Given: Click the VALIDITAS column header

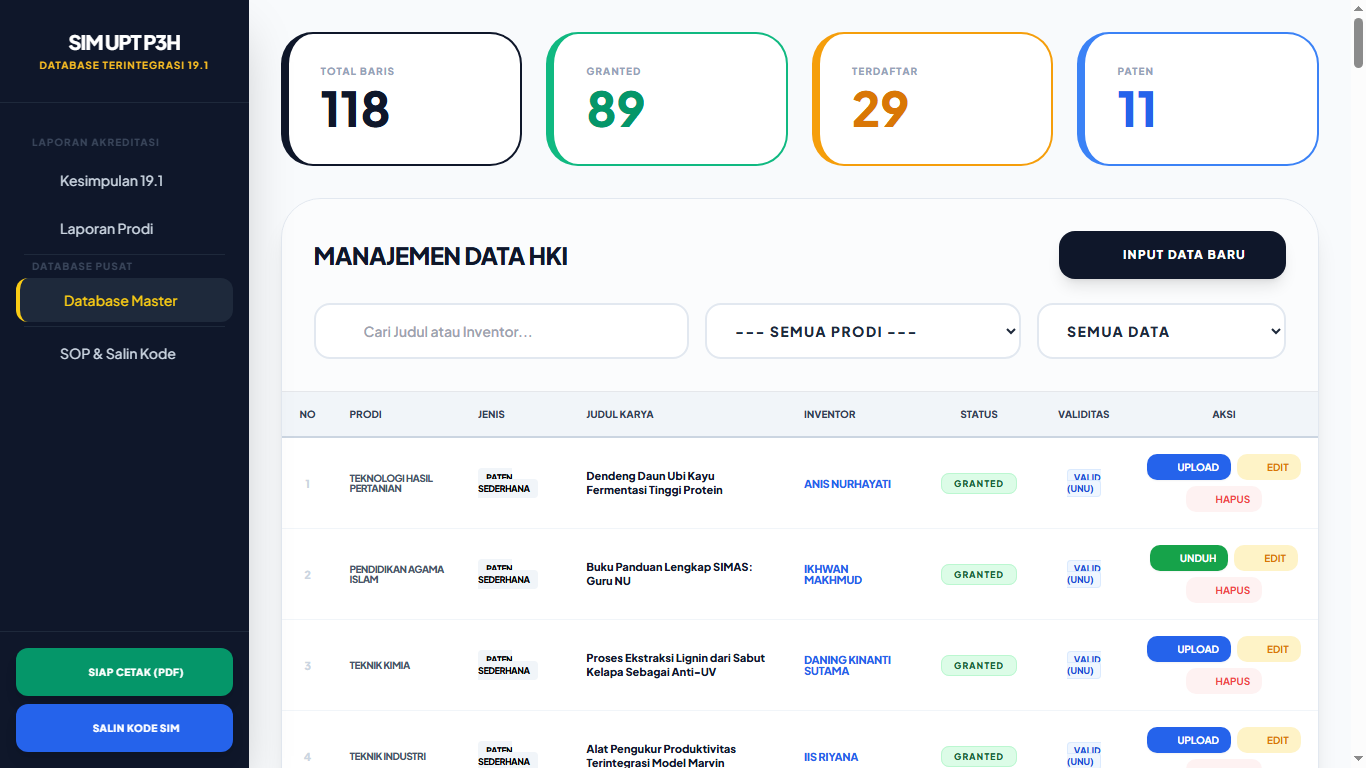Looking at the screenshot, I should tap(1084, 414).
